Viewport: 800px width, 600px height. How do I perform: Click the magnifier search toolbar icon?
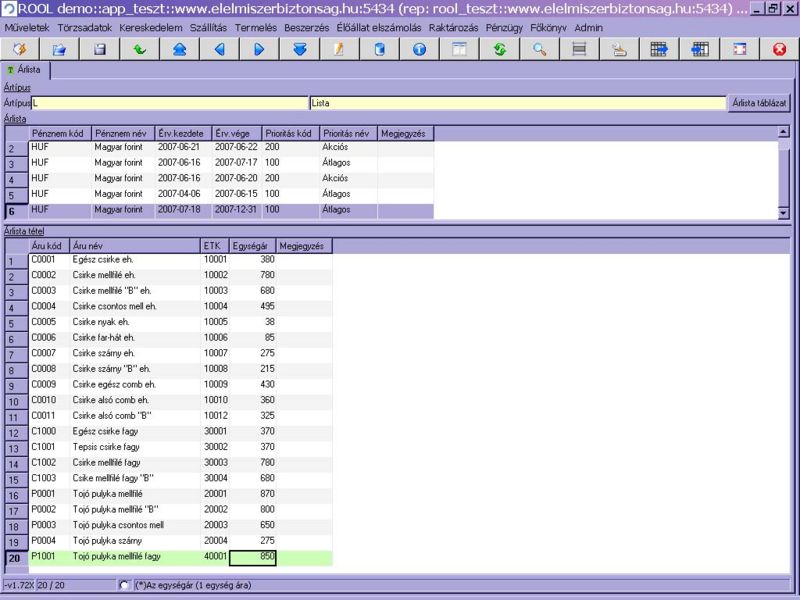pyautogui.click(x=539, y=49)
